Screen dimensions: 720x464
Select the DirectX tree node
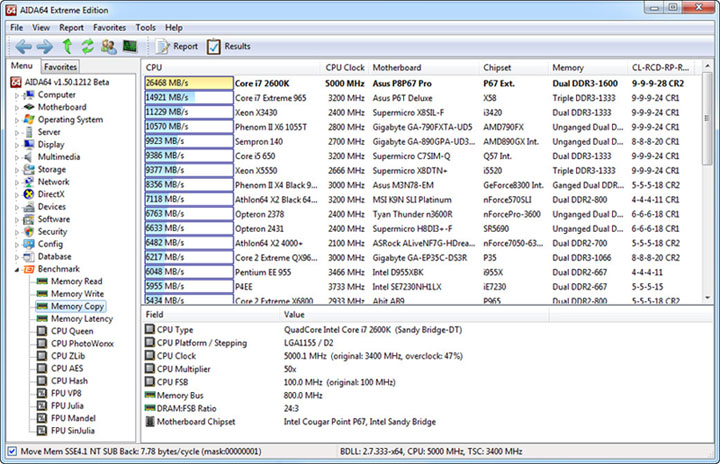(51, 194)
